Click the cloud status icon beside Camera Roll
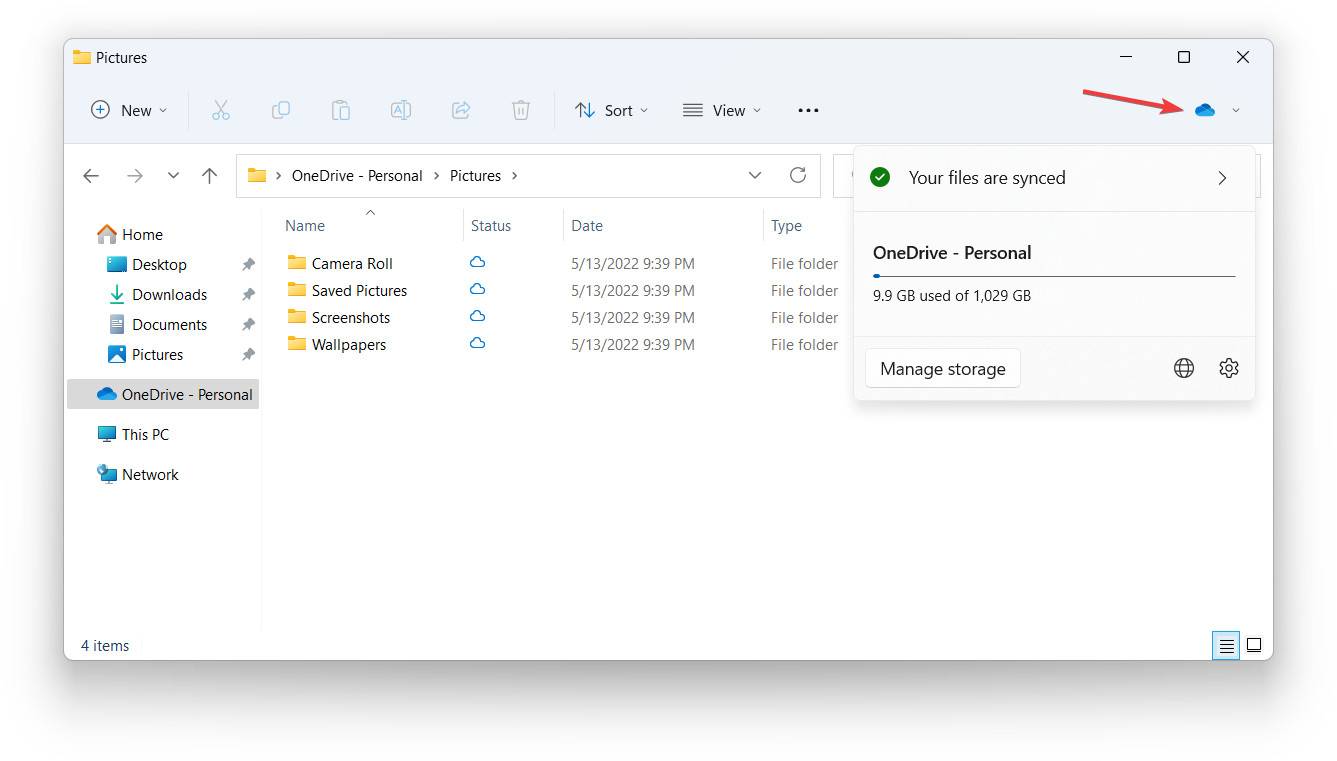 (477, 262)
